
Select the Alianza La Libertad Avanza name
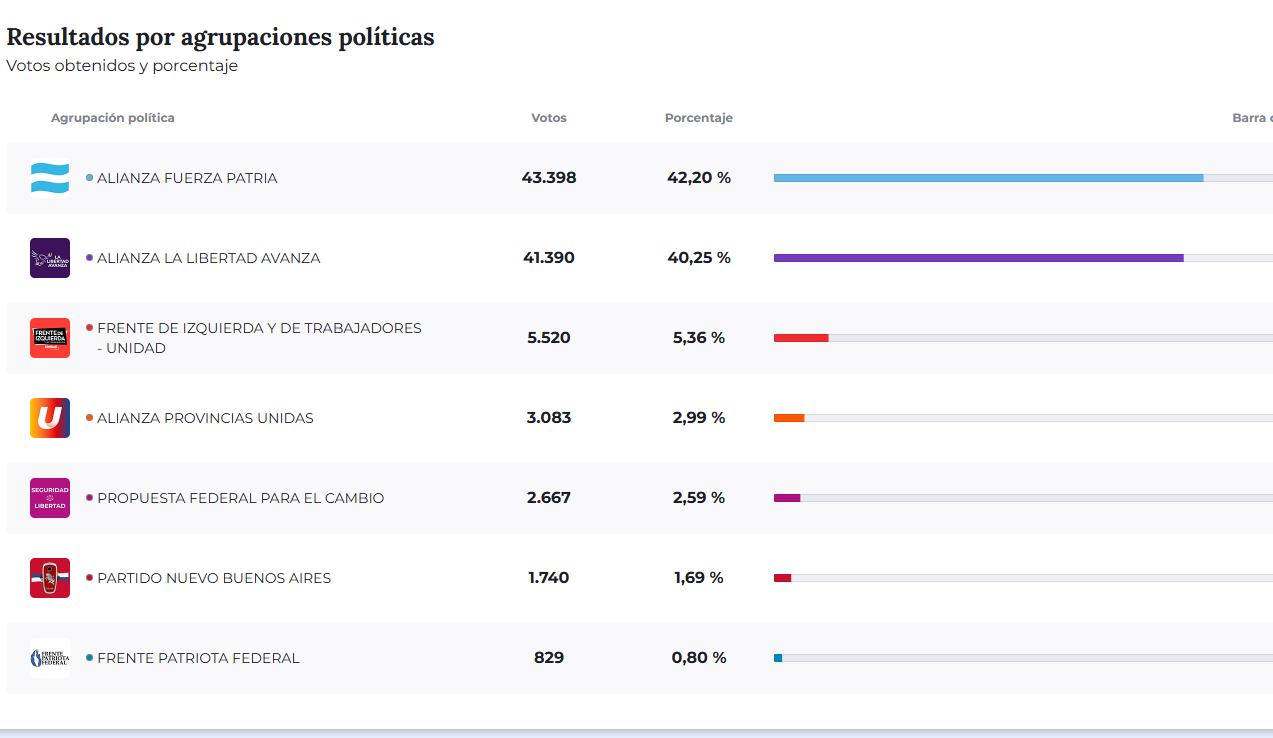(x=208, y=258)
